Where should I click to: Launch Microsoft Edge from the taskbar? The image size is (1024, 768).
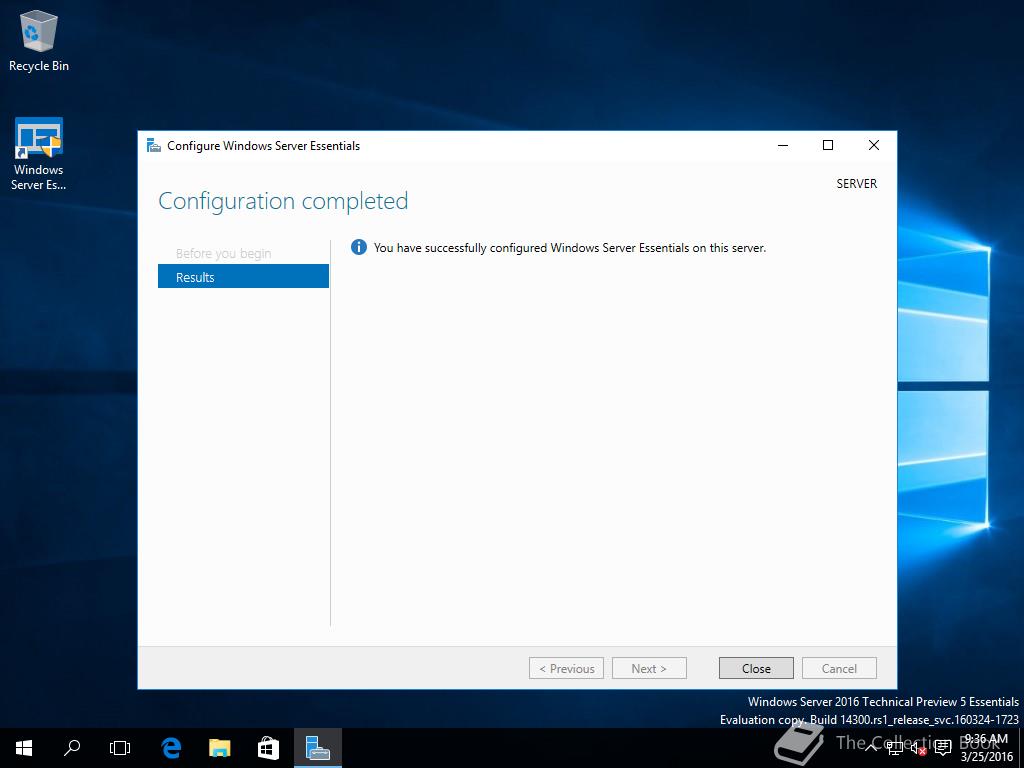pyautogui.click(x=171, y=748)
